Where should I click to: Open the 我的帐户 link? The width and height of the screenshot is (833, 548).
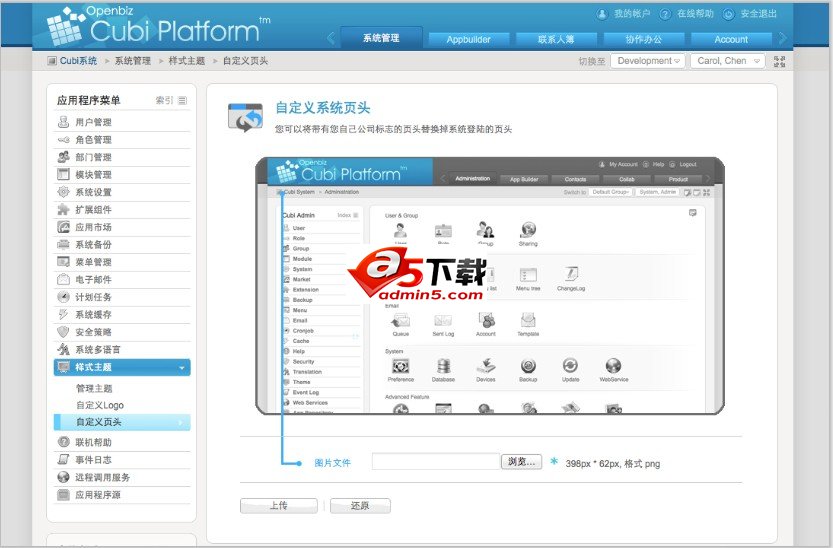point(632,14)
